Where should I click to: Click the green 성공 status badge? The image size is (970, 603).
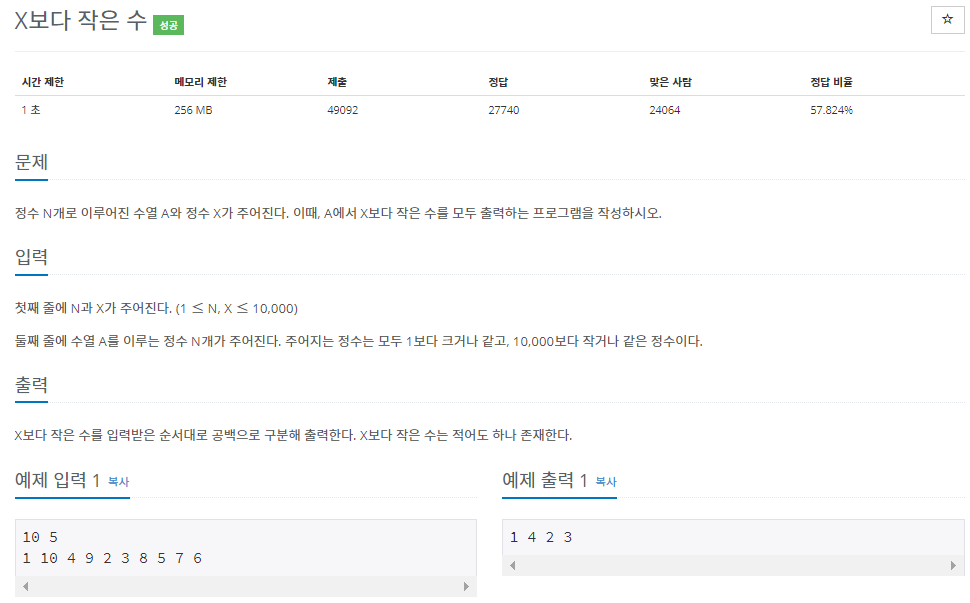pos(168,25)
